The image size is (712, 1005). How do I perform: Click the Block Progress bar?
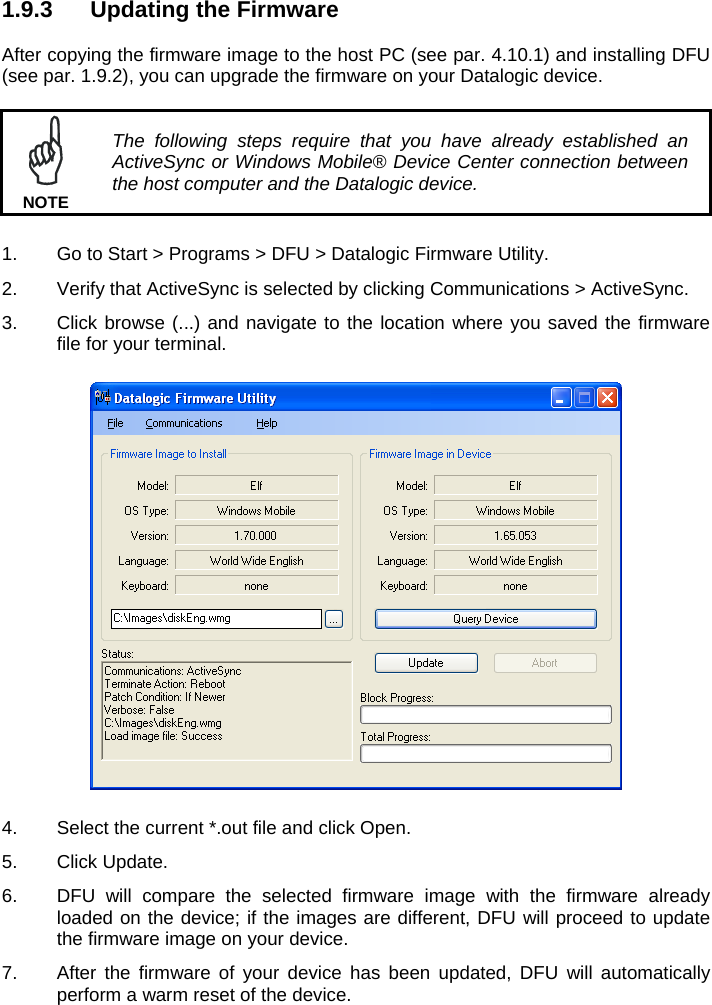[486, 715]
